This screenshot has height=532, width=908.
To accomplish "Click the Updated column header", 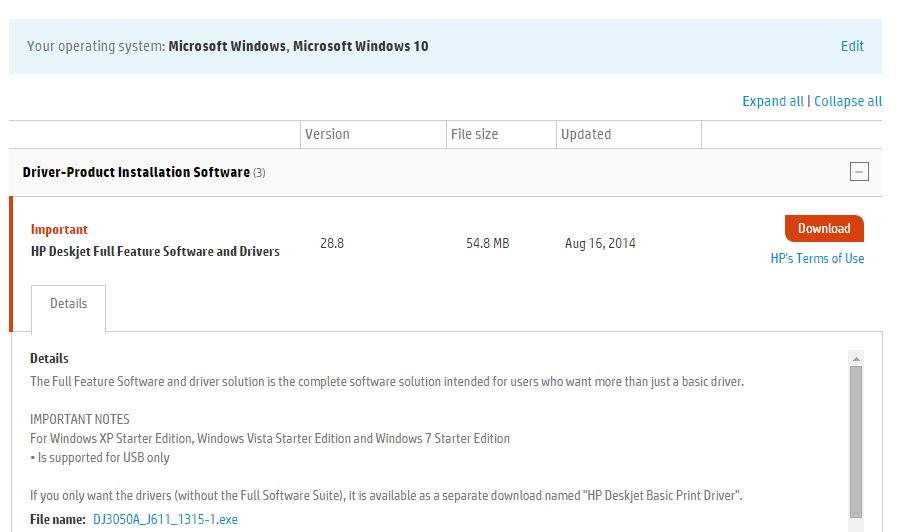I will tap(586, 134).
